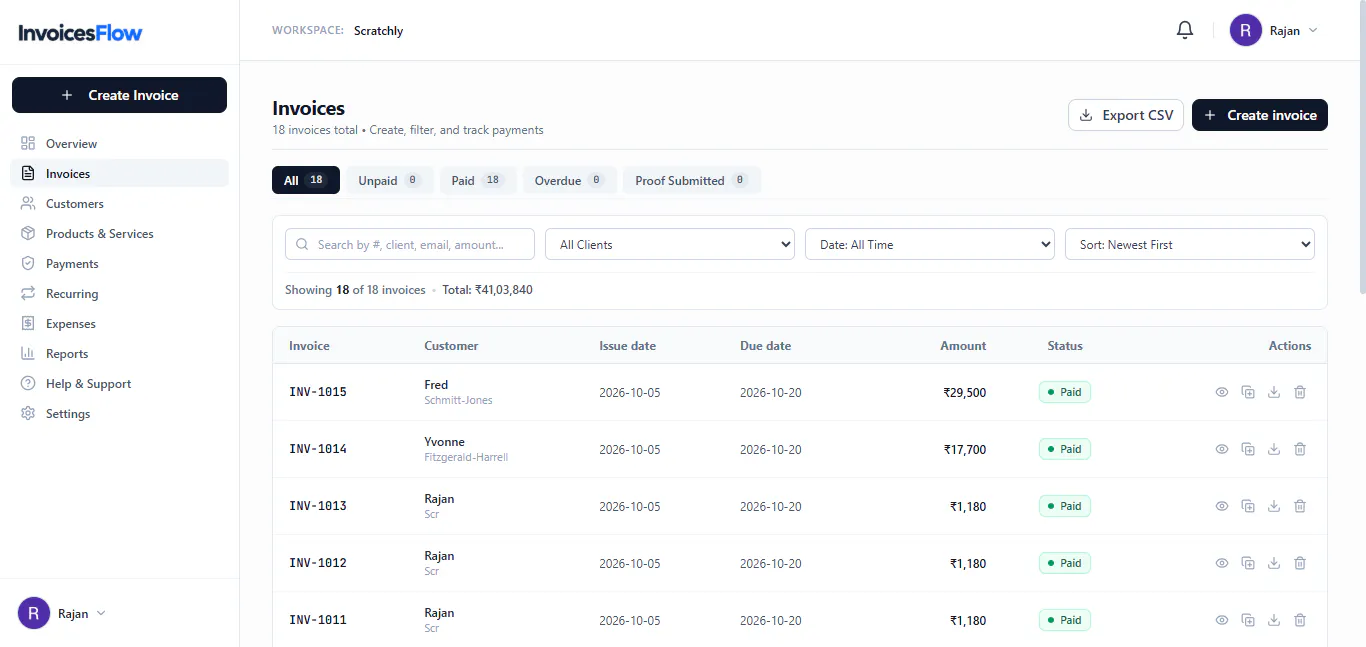Click the sidebar Create Invoice button
The width and height of the screenshot is (1366, 647).
point(119,95)
